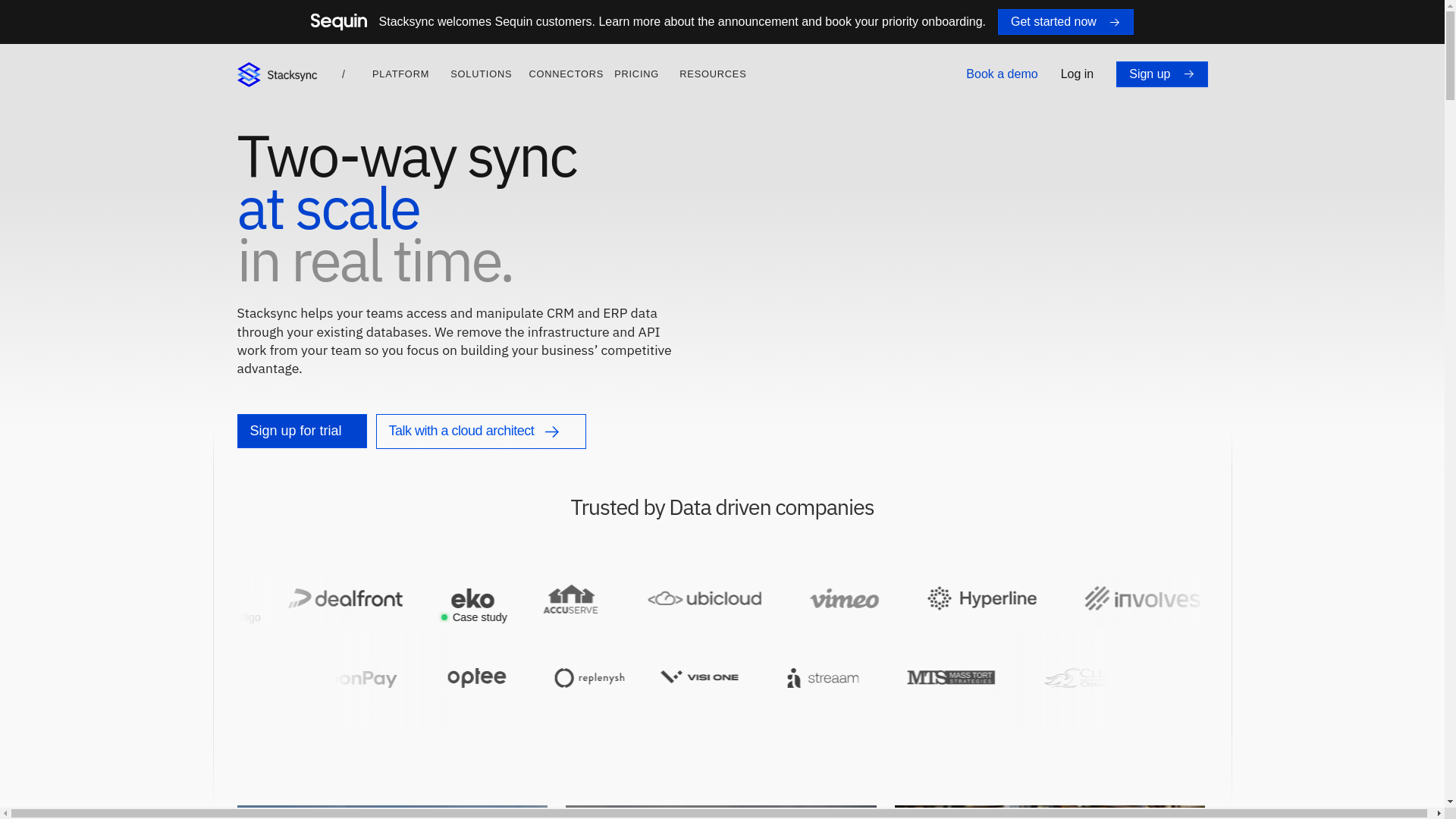Click the vimeo company logo
The width and height of the screenshot is (1456, 819).
(844, 598)
